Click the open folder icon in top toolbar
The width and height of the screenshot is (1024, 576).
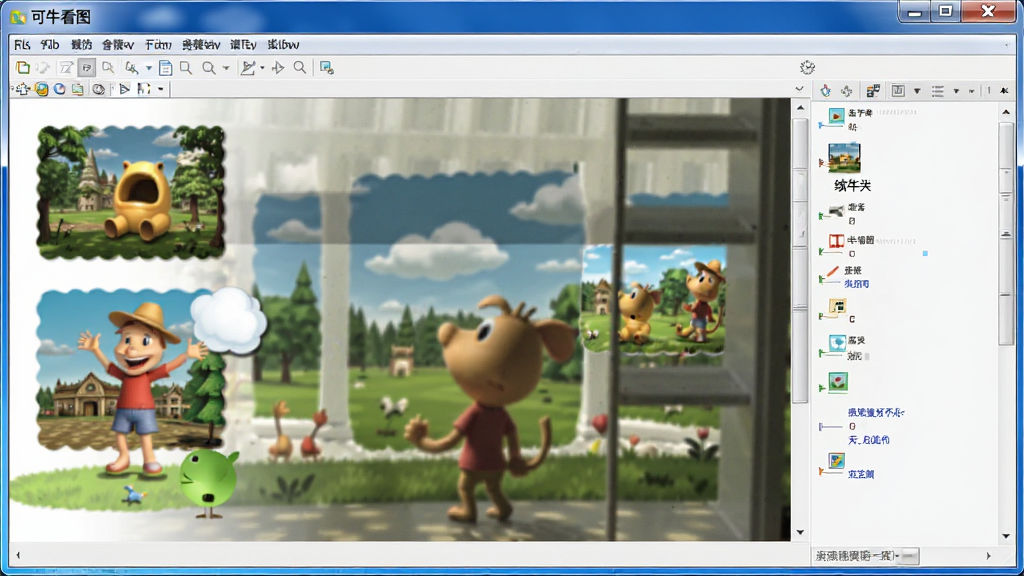click(x=23, y=67)
